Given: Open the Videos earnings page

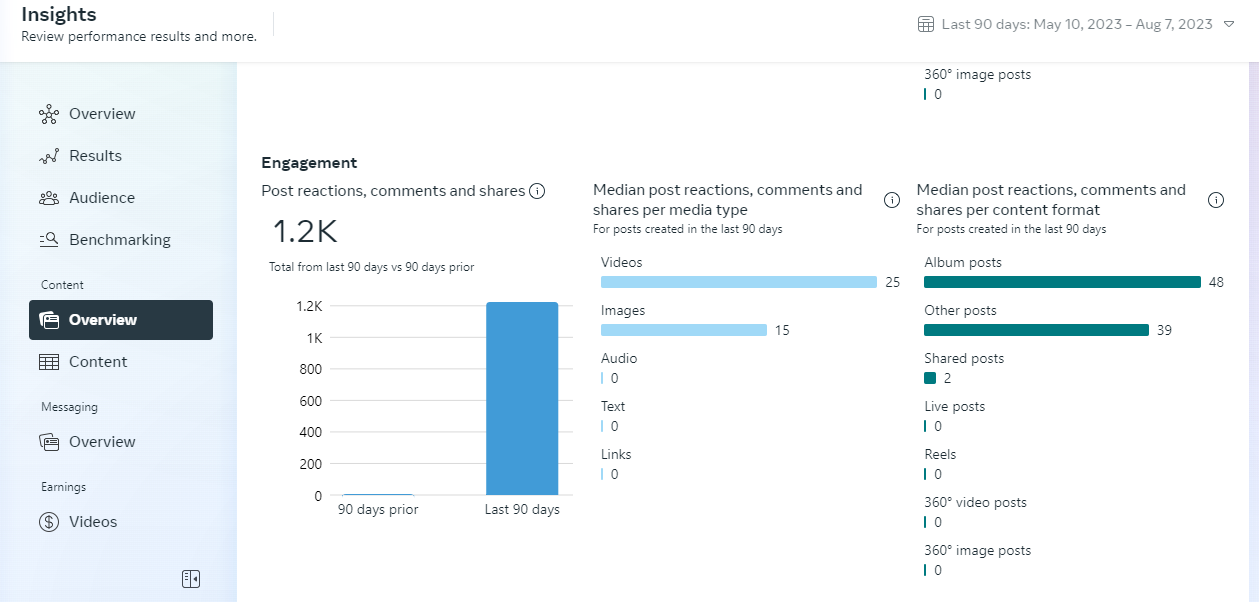Looking at the screenshot, I should [x=93, y=522].
